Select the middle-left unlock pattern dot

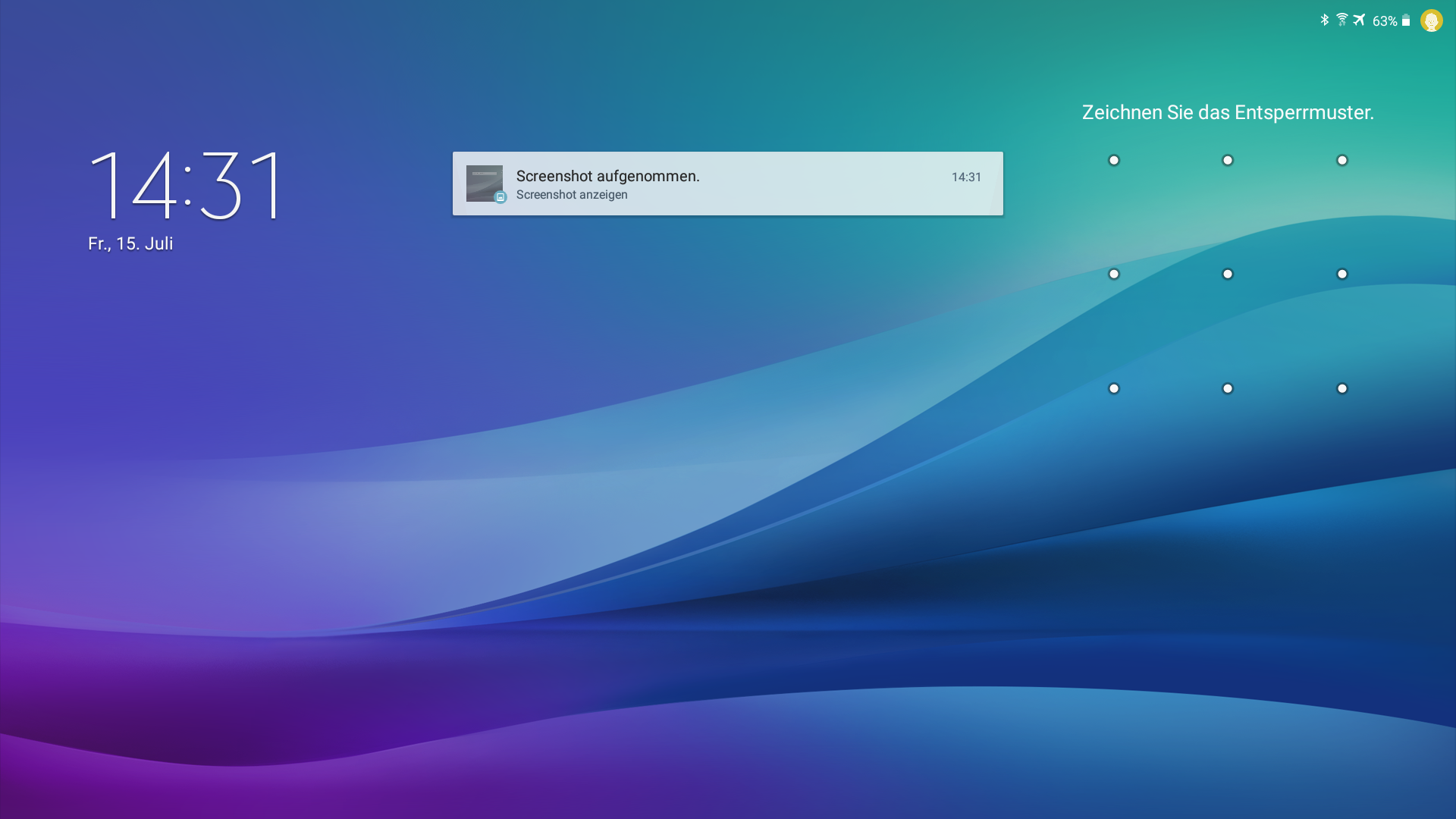1114,274
